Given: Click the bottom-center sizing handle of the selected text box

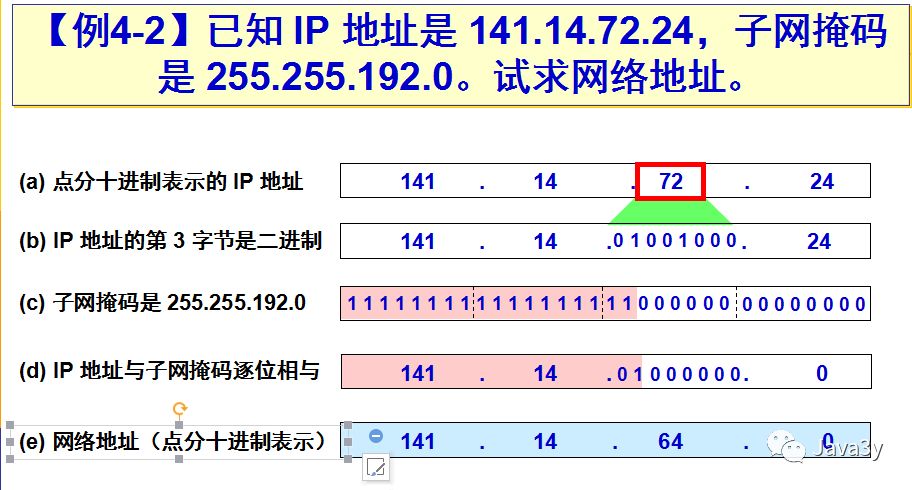Looking at the screenshot, I should tap(179, 459).
